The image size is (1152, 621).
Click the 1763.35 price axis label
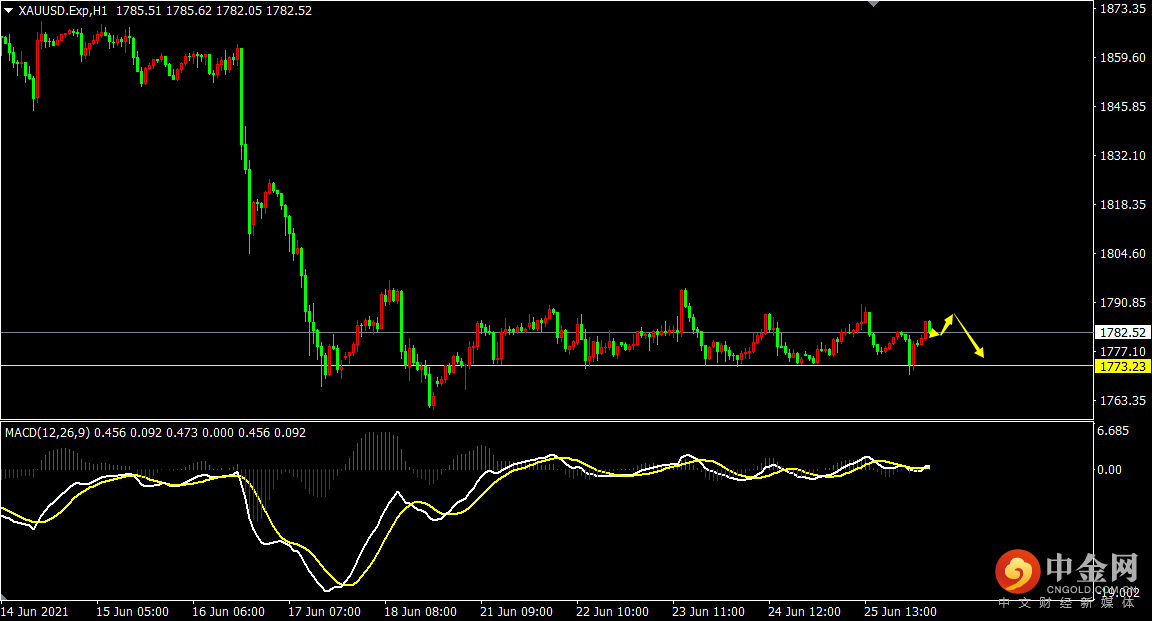pos(1122,401)
